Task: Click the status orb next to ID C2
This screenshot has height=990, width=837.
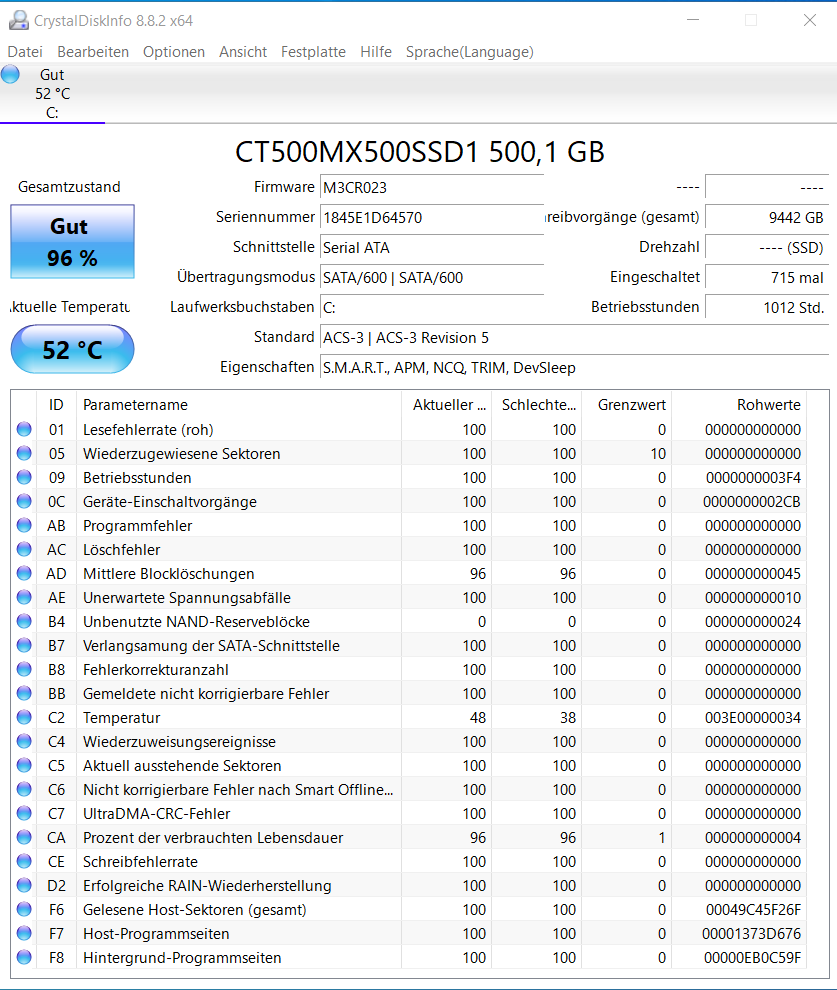Action: coord(24,717)
